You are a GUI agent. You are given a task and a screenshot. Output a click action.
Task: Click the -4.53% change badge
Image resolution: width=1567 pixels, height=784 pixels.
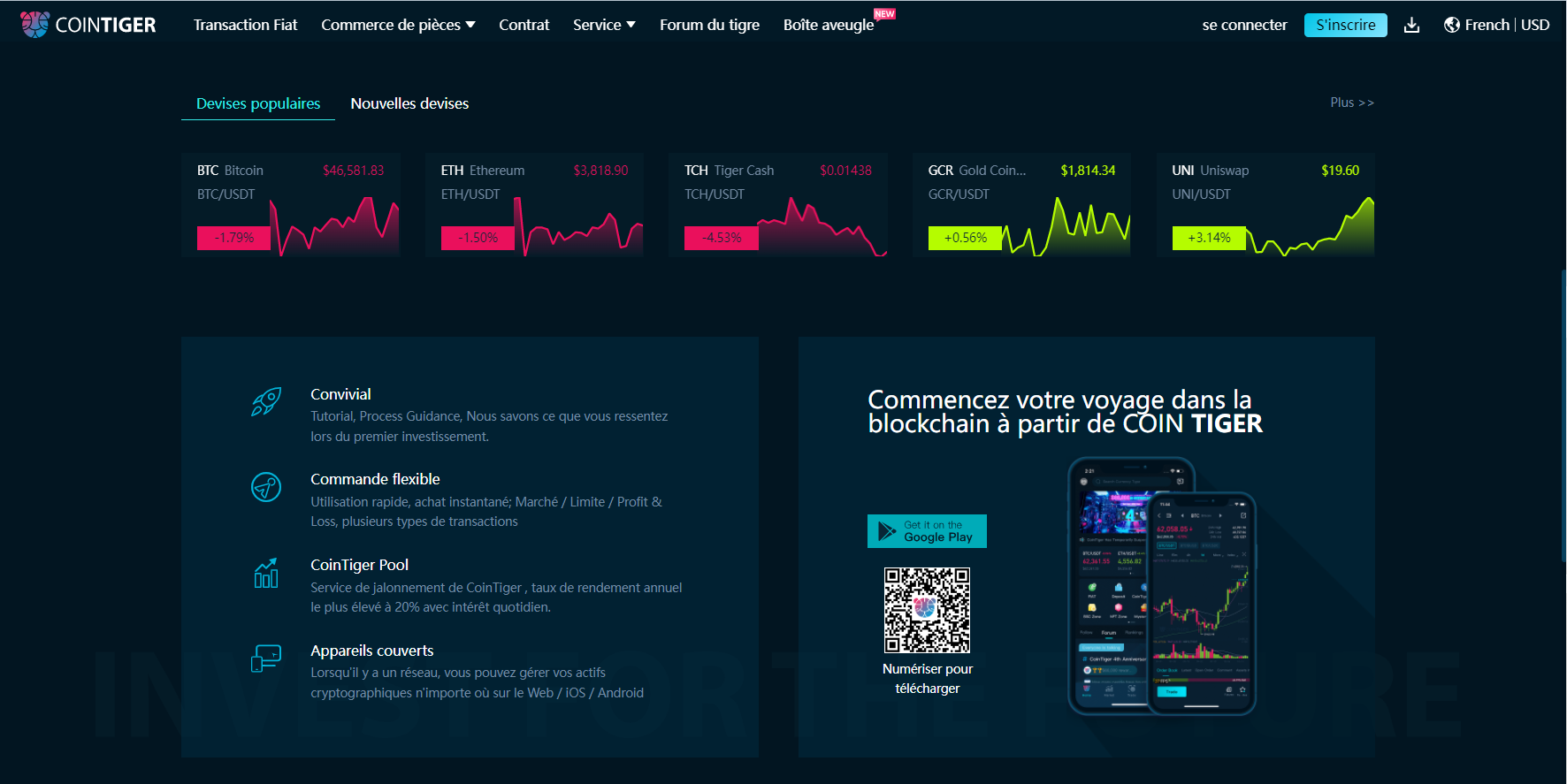(722, 238)
